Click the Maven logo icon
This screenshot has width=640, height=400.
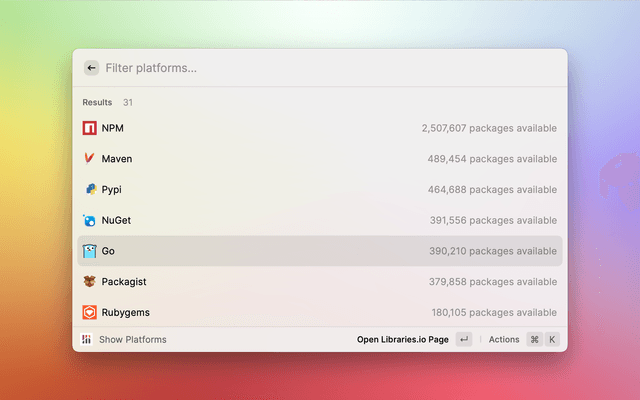click(x=89, y=159)
